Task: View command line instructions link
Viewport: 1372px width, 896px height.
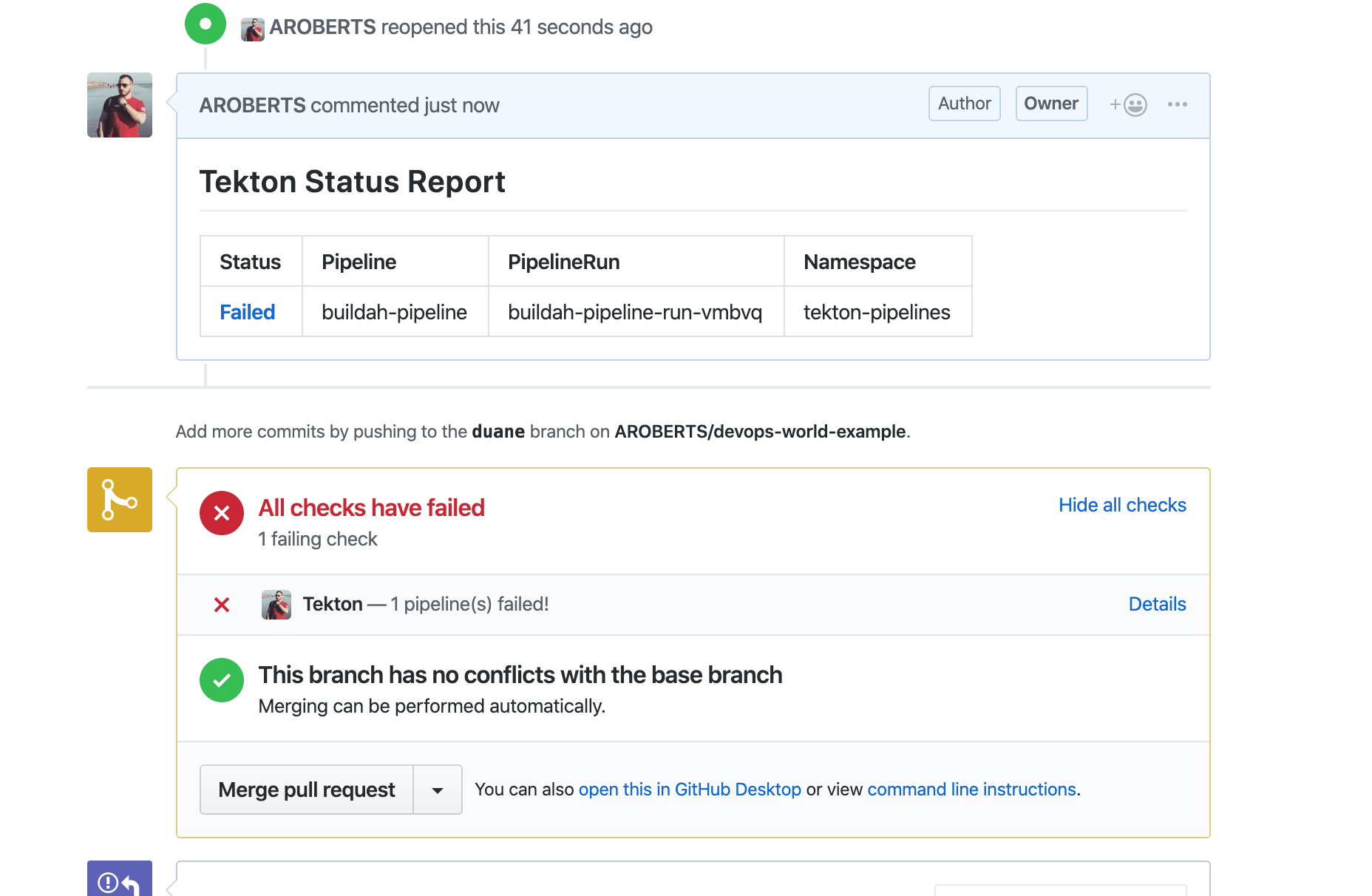Action: [x=971, y=790]
